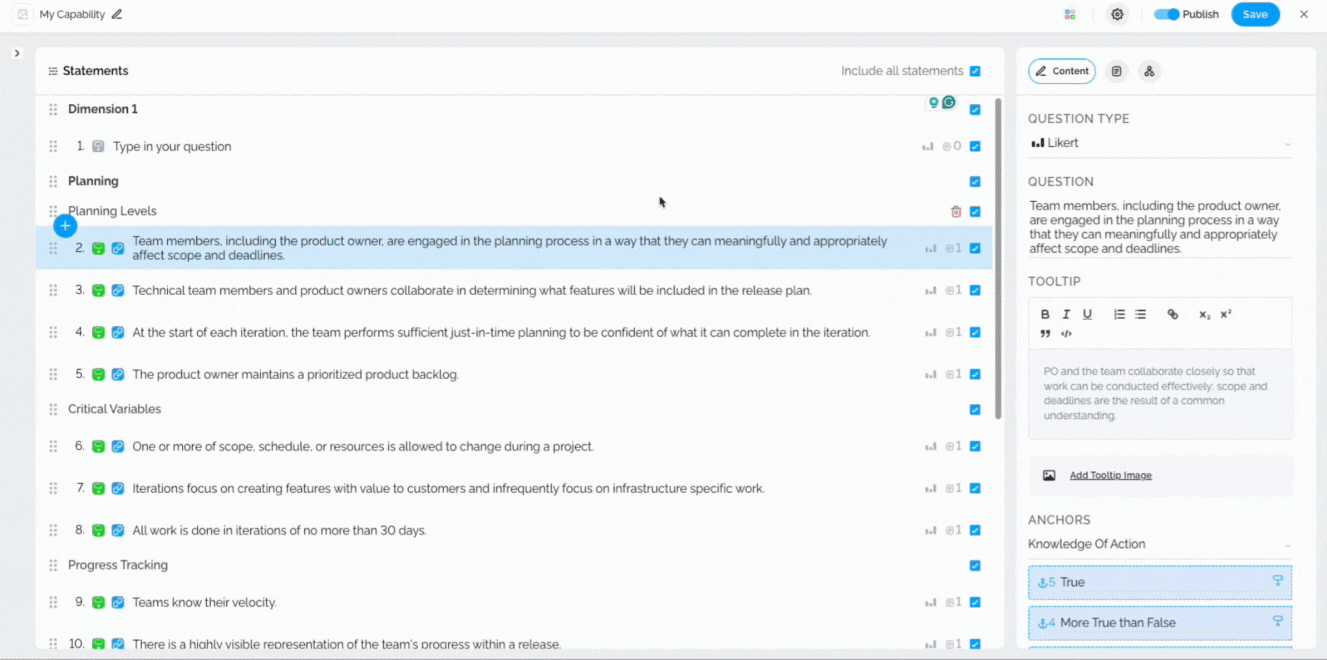This screenshot has height=660, width=1327.
Task: Insert blockquote in the tooltip editor
Action: pyautogui.click(x=1045, y=334)
